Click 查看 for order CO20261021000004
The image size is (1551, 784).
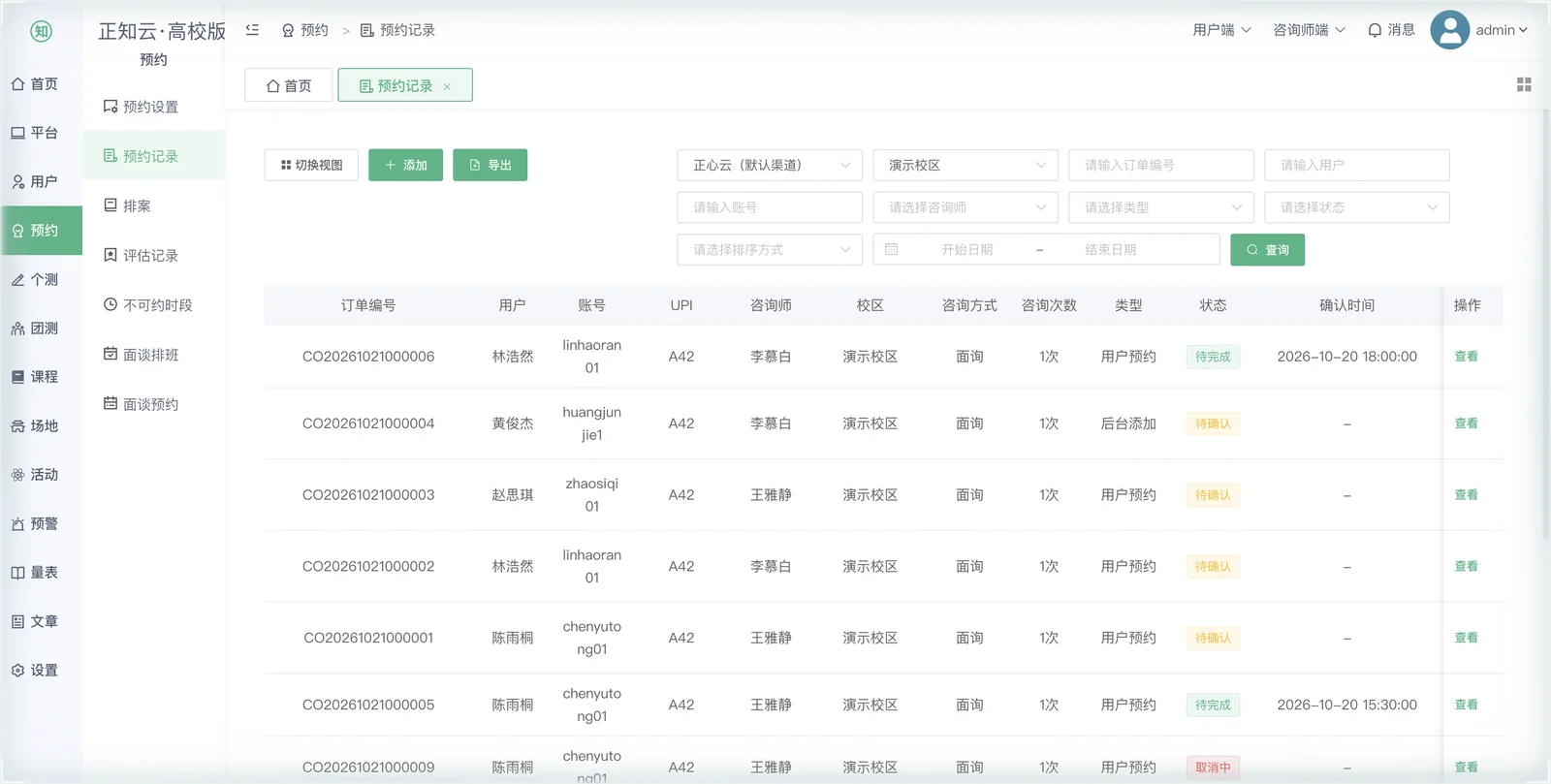click(x=1466, y=423)
